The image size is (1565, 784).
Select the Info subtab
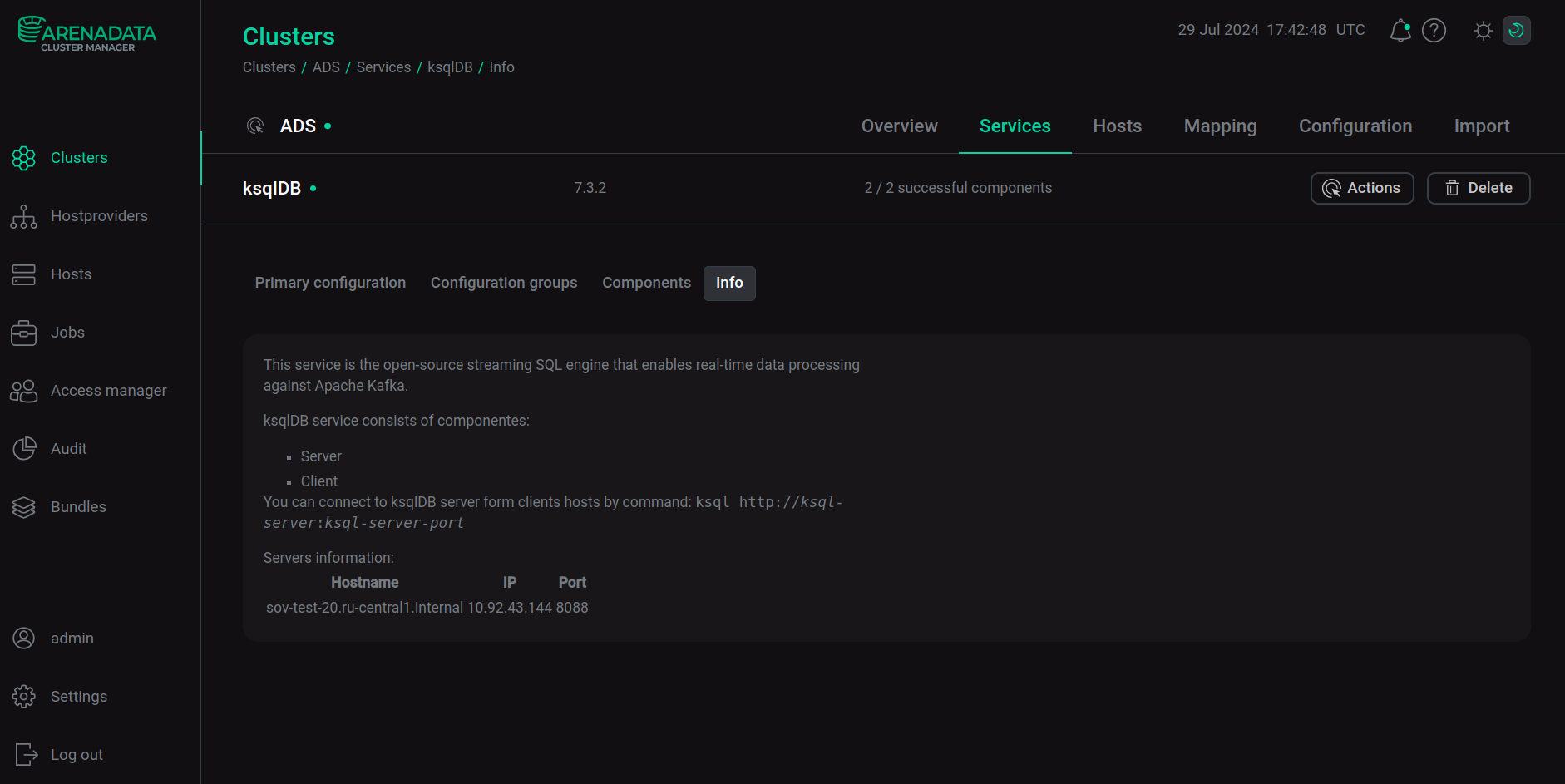click(x=729, y=284)
